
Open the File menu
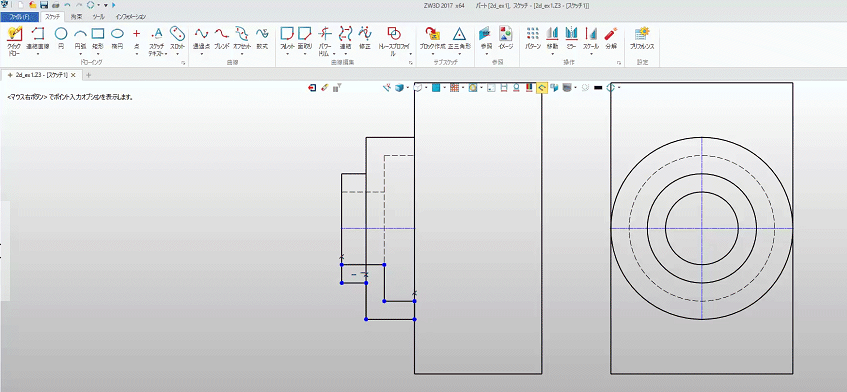coord(19,17)
